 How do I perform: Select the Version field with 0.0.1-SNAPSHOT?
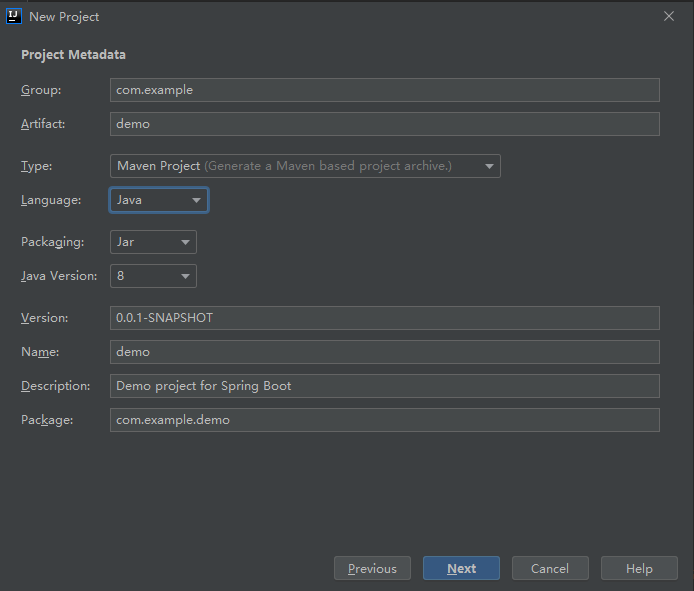tap(384, 318)
